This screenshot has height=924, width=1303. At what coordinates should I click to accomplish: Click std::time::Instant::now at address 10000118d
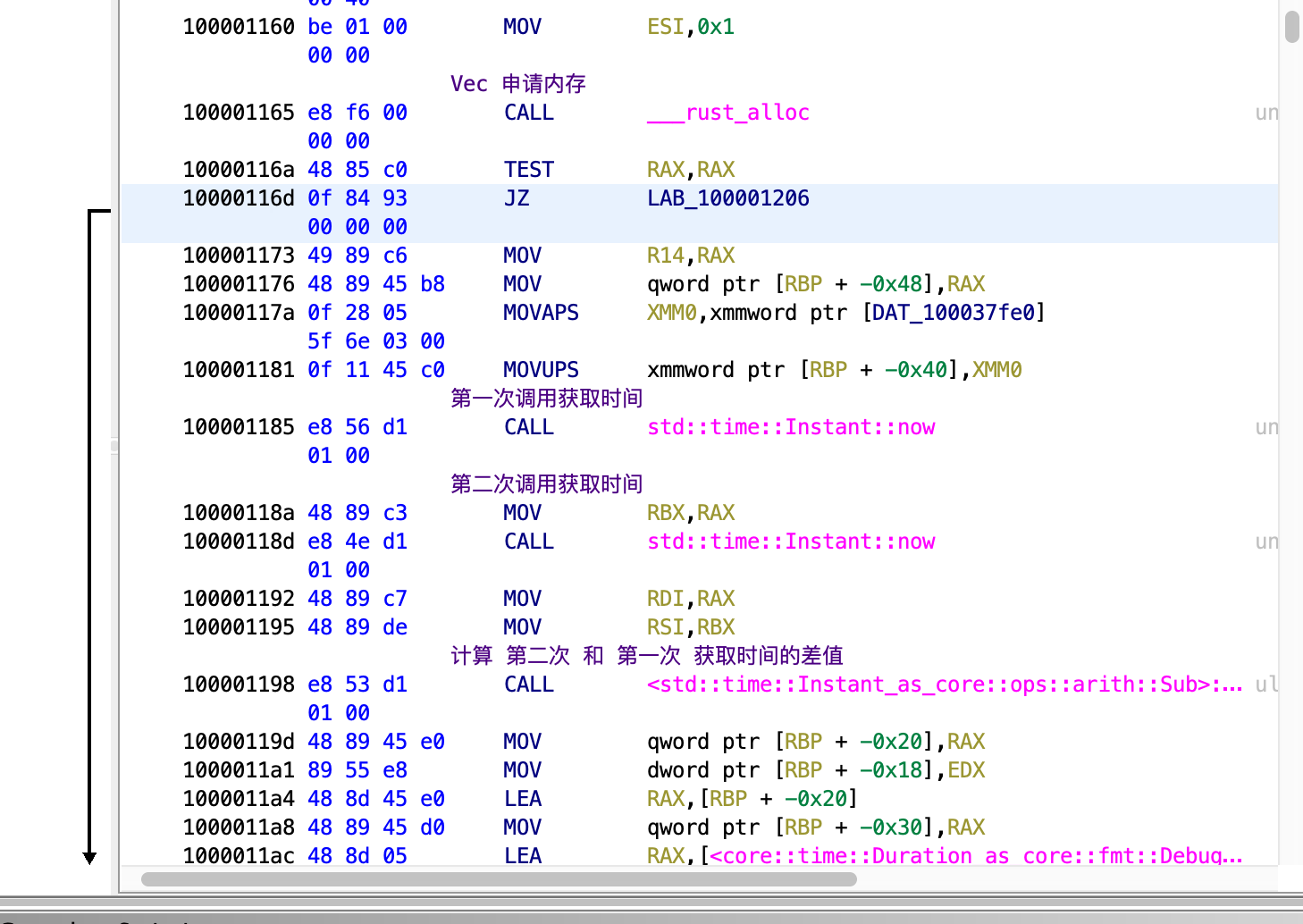(790, 542)
